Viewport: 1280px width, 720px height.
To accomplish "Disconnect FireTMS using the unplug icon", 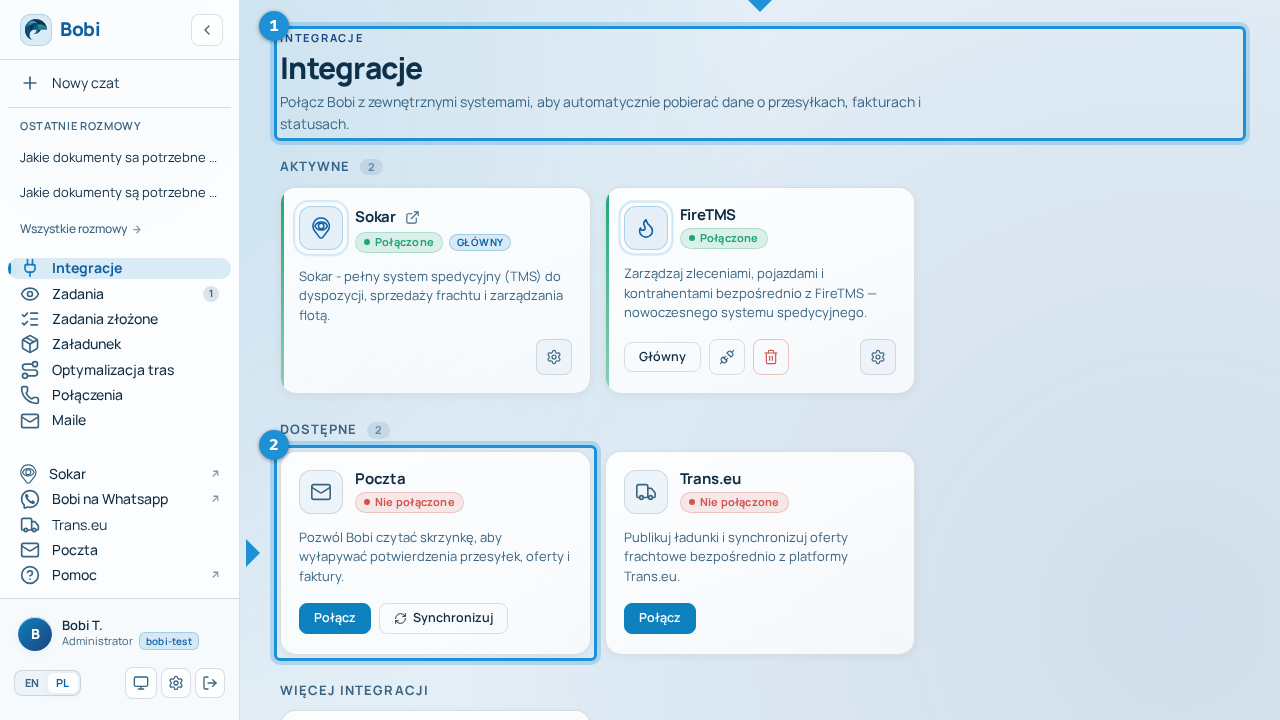I will 727,357.
